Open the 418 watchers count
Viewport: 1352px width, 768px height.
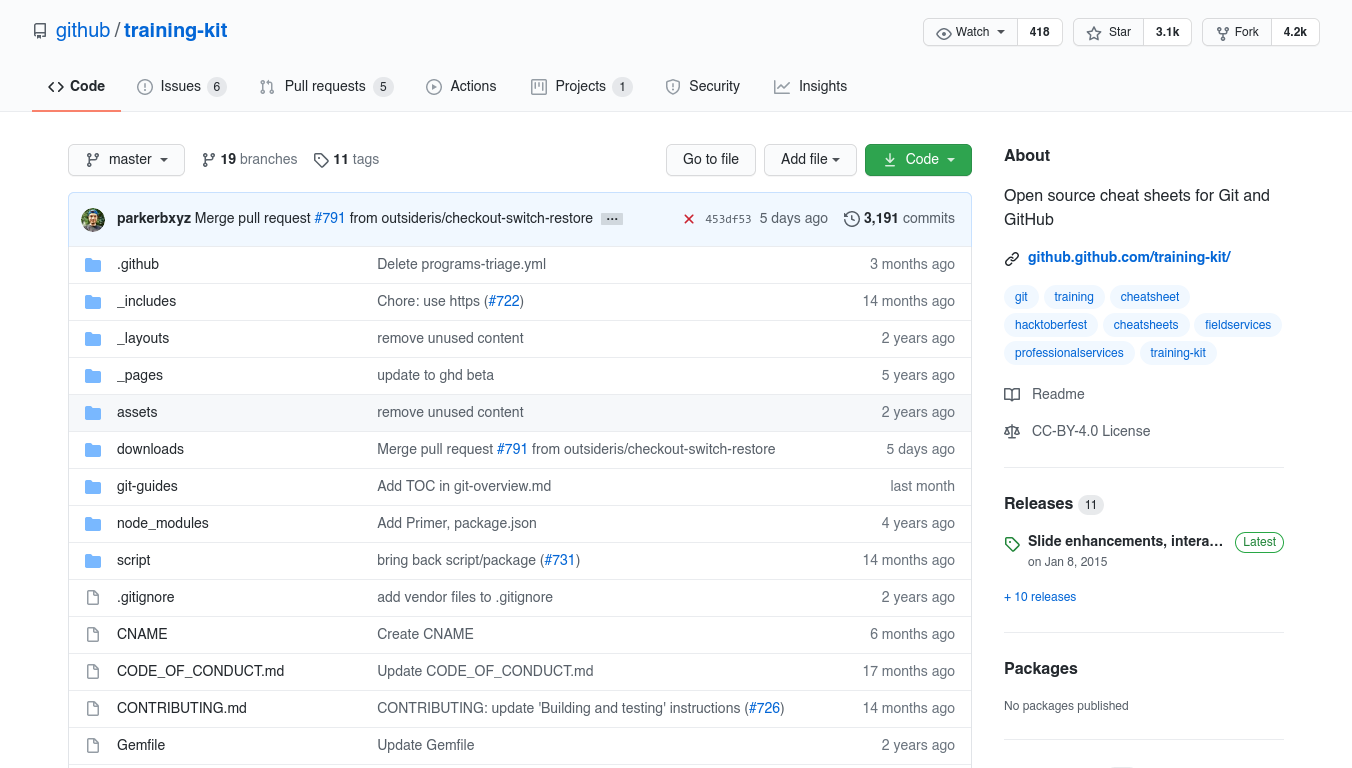1040,32
